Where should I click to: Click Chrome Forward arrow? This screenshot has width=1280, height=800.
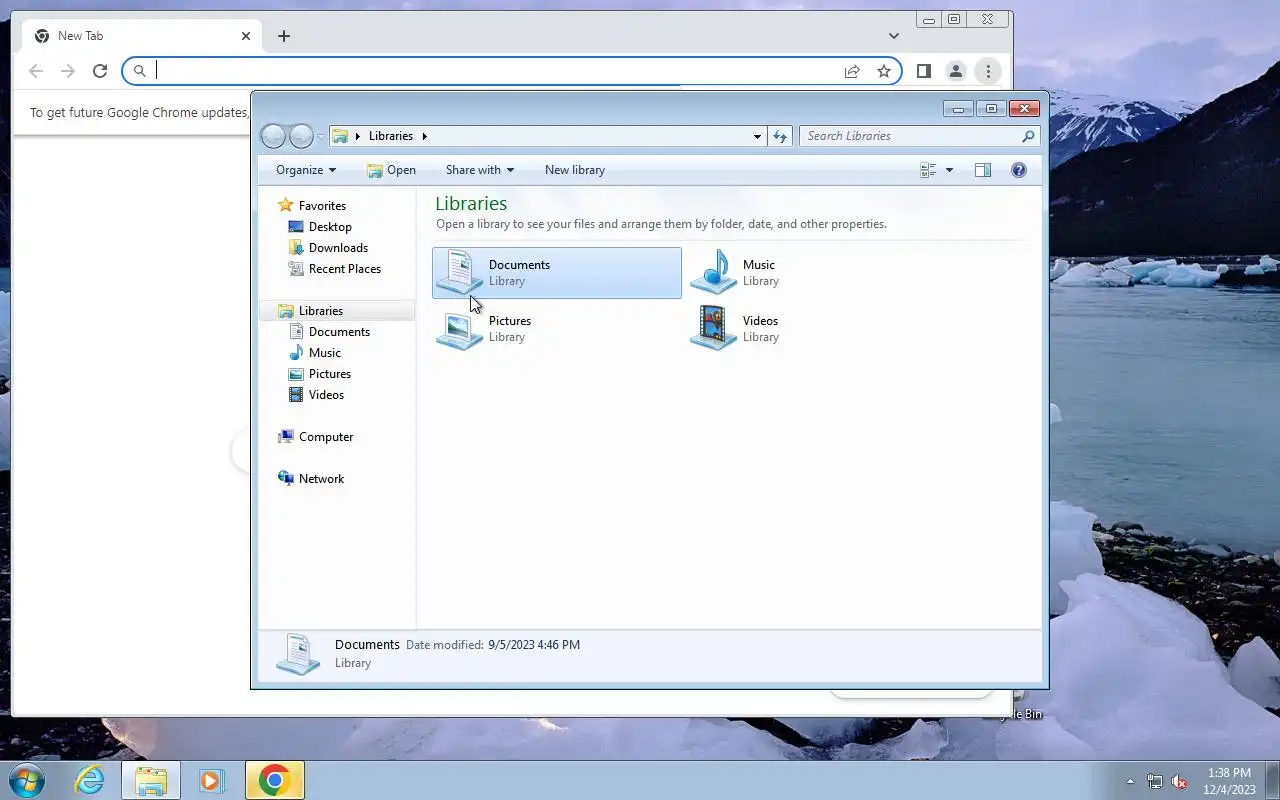click(x=68, y=71)
